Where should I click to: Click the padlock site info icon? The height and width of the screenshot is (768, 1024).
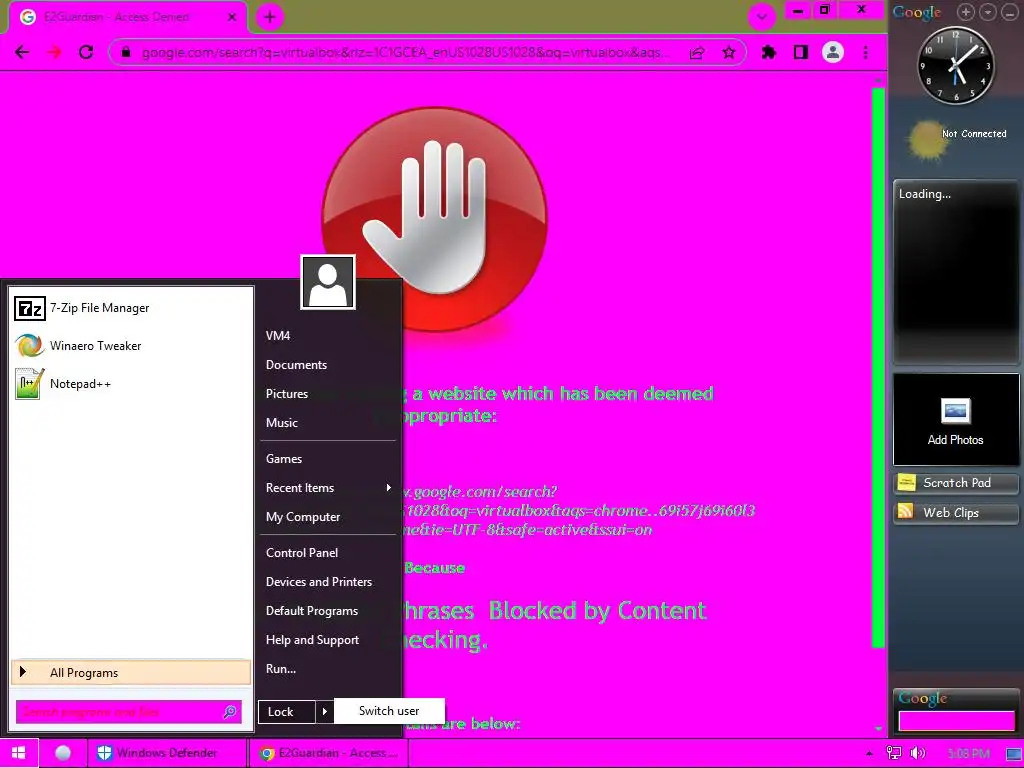pyautogui.click(x=126, y=52)
